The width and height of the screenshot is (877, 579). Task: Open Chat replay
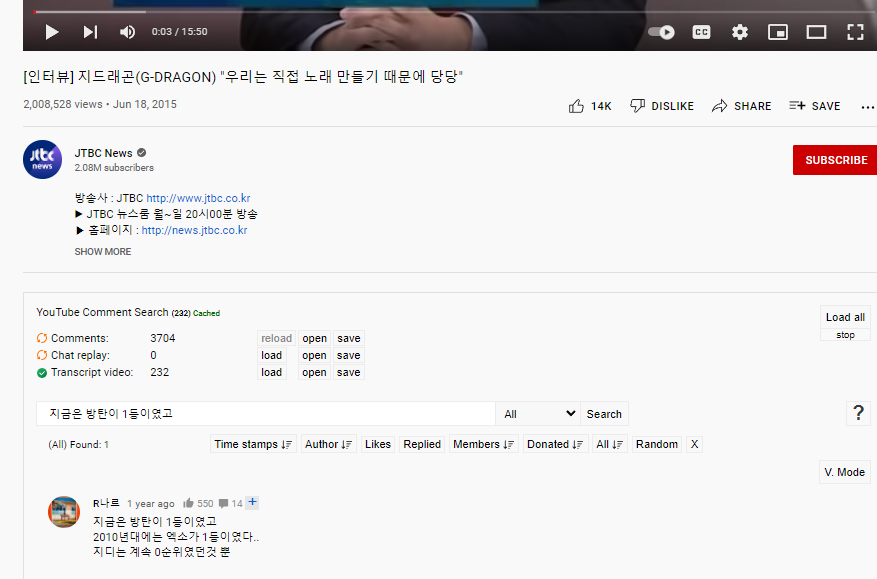(314, 355)
